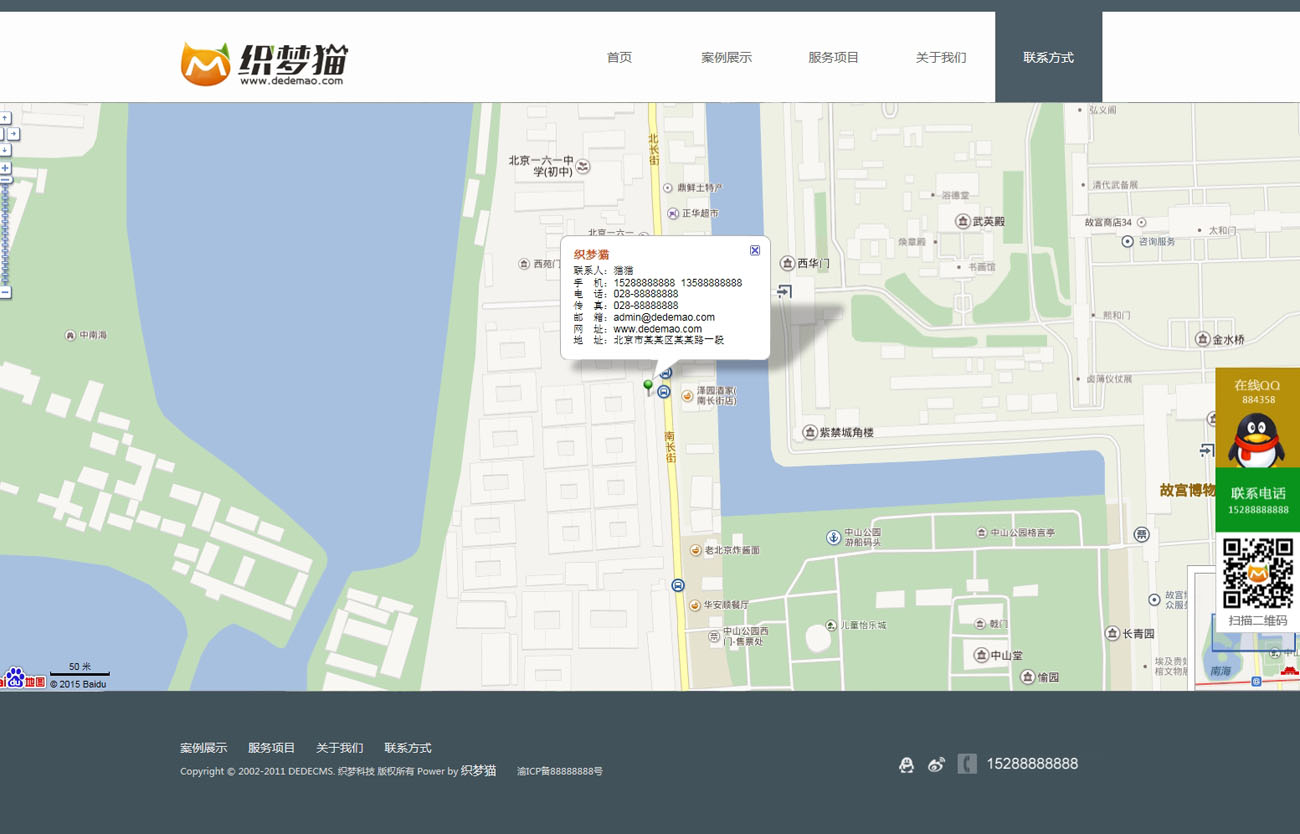Open 关于我们 in top navigation
Viewport: 1300px width, 834px height.
click(x=941, y=58)
